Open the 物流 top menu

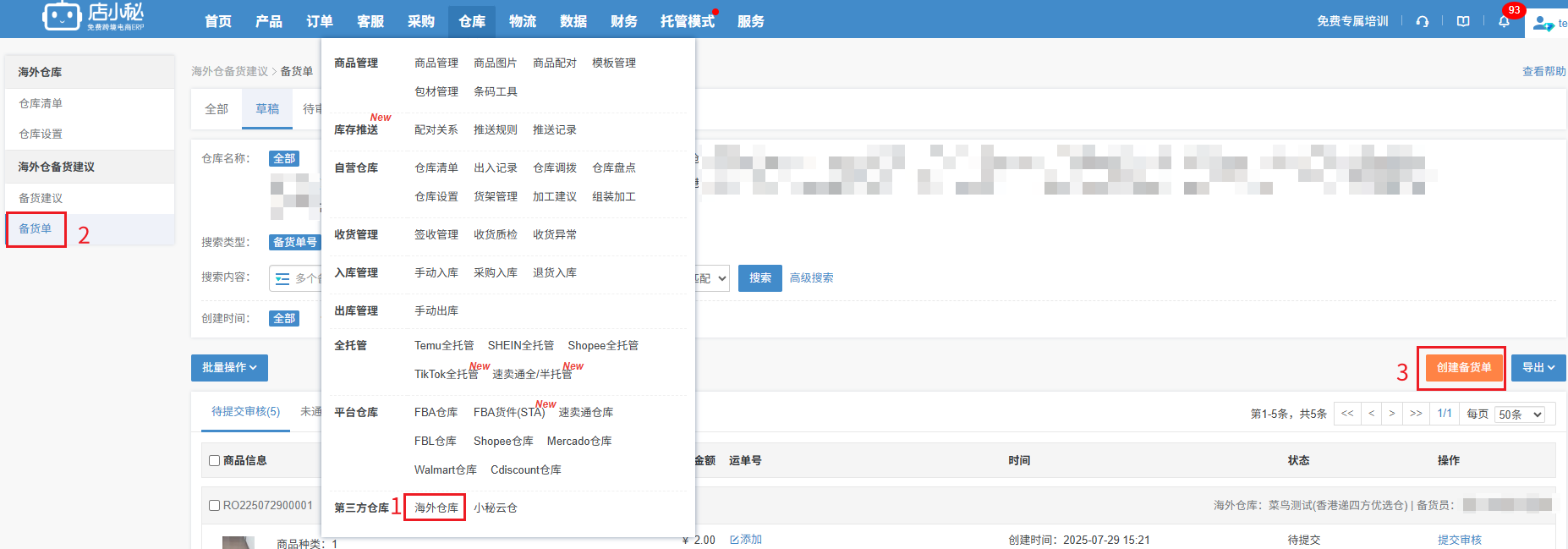click(523, 21)
